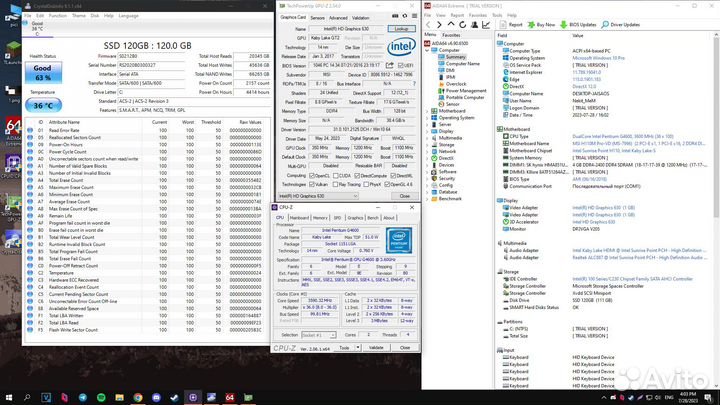The image size is (720, 405).
Task: Open the Favorites menu in AIDA64
Action: 478,15
